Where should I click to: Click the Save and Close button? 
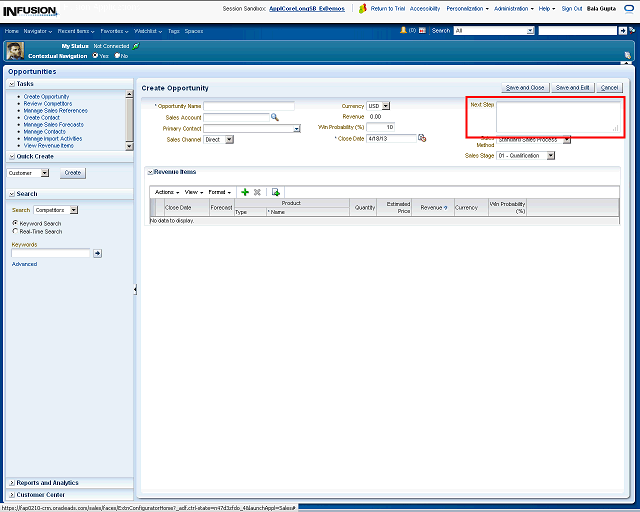coord(525,88)
